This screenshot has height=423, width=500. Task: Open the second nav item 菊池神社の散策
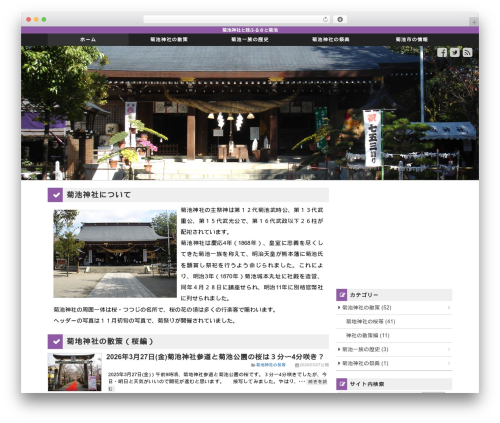click(169, 39)
